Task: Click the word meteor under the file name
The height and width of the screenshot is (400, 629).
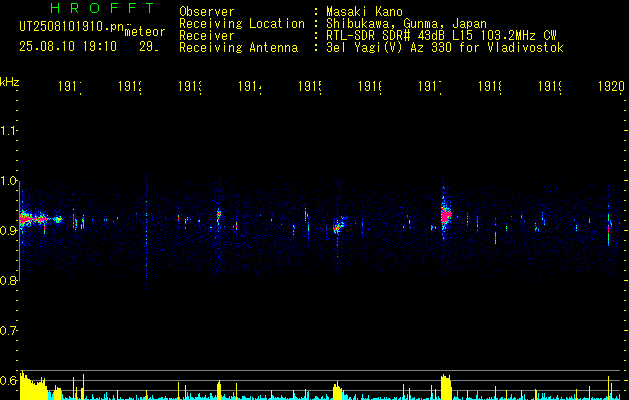Action: (x=145, y=32)
